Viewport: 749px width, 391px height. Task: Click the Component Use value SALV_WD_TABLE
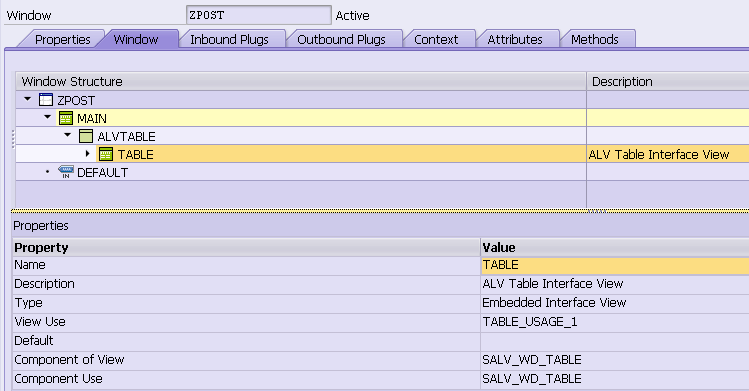pyautogui.click(x=532, y=379)
